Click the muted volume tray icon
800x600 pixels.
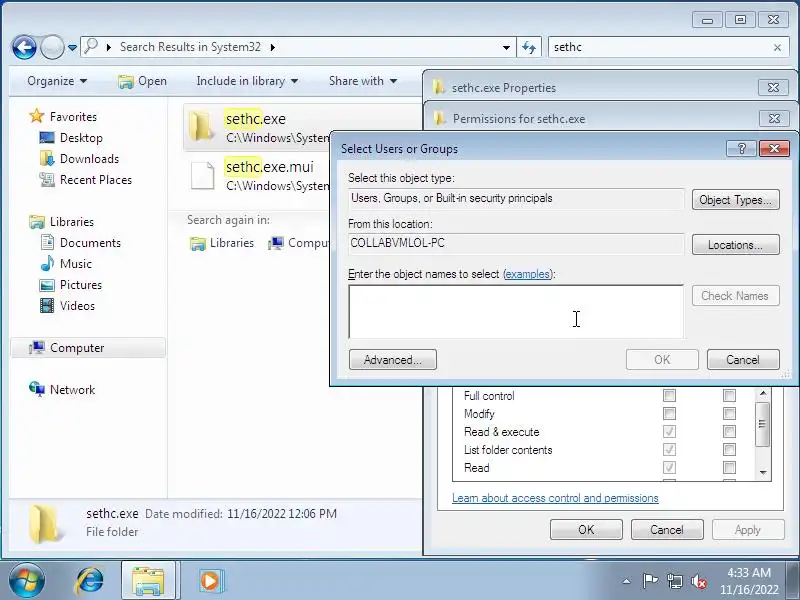[x=698, y=581]
